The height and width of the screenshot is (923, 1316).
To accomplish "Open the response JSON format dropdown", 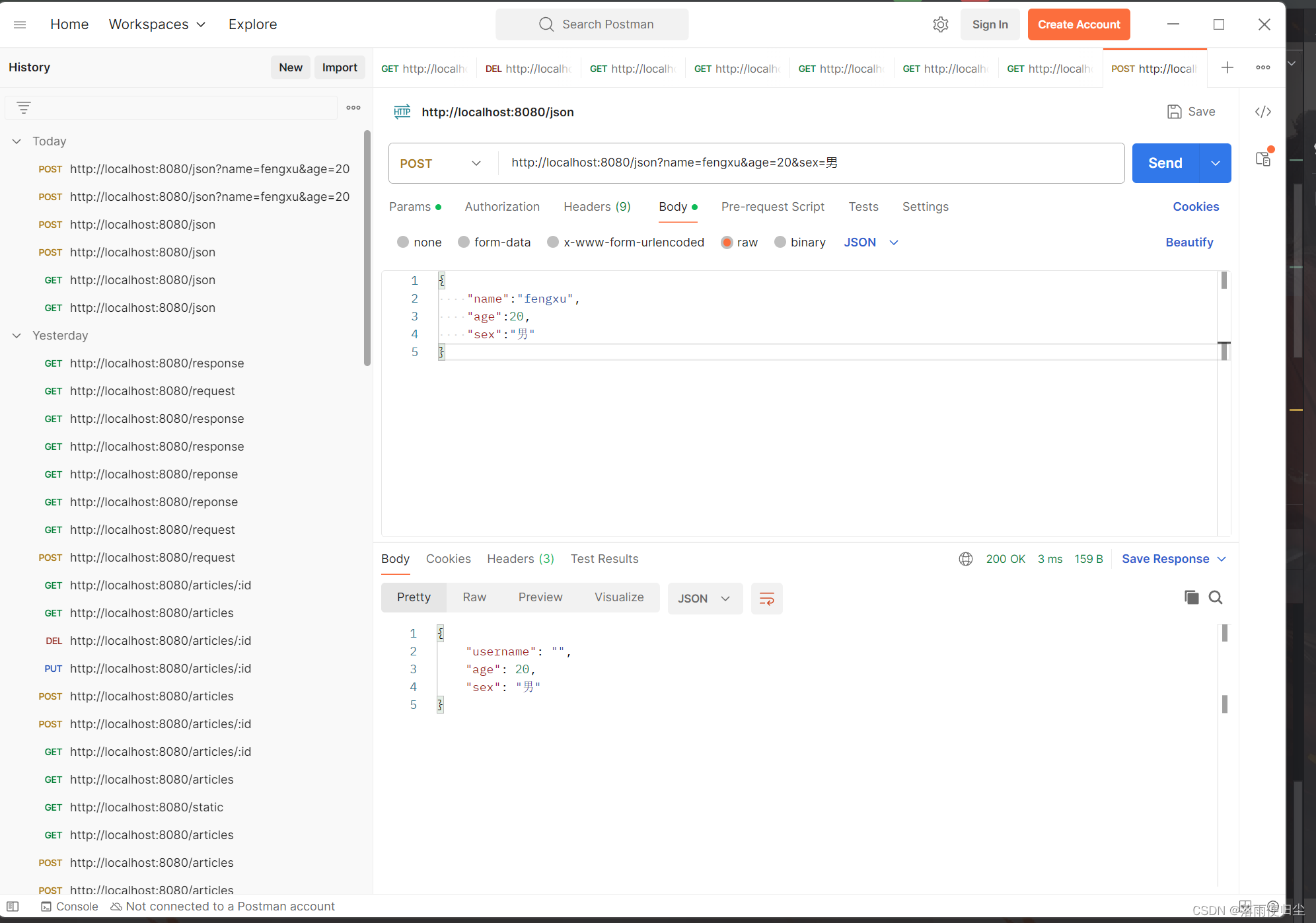I will pyautogui.click(x=704, y=599).
